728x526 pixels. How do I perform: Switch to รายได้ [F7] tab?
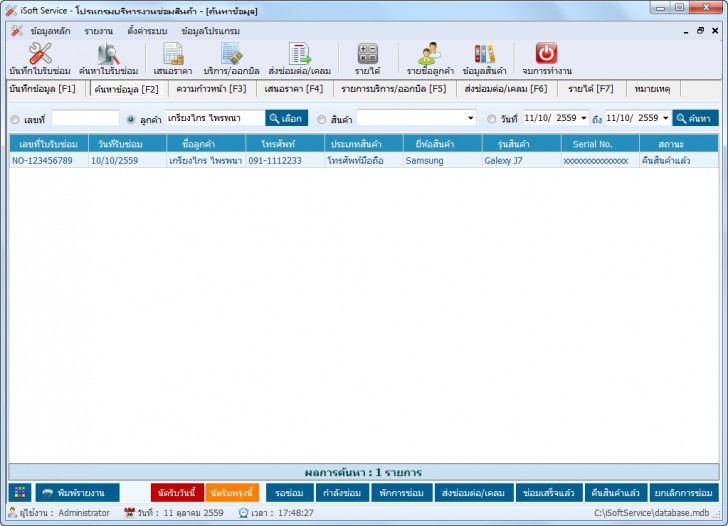(x=591, y=89)
